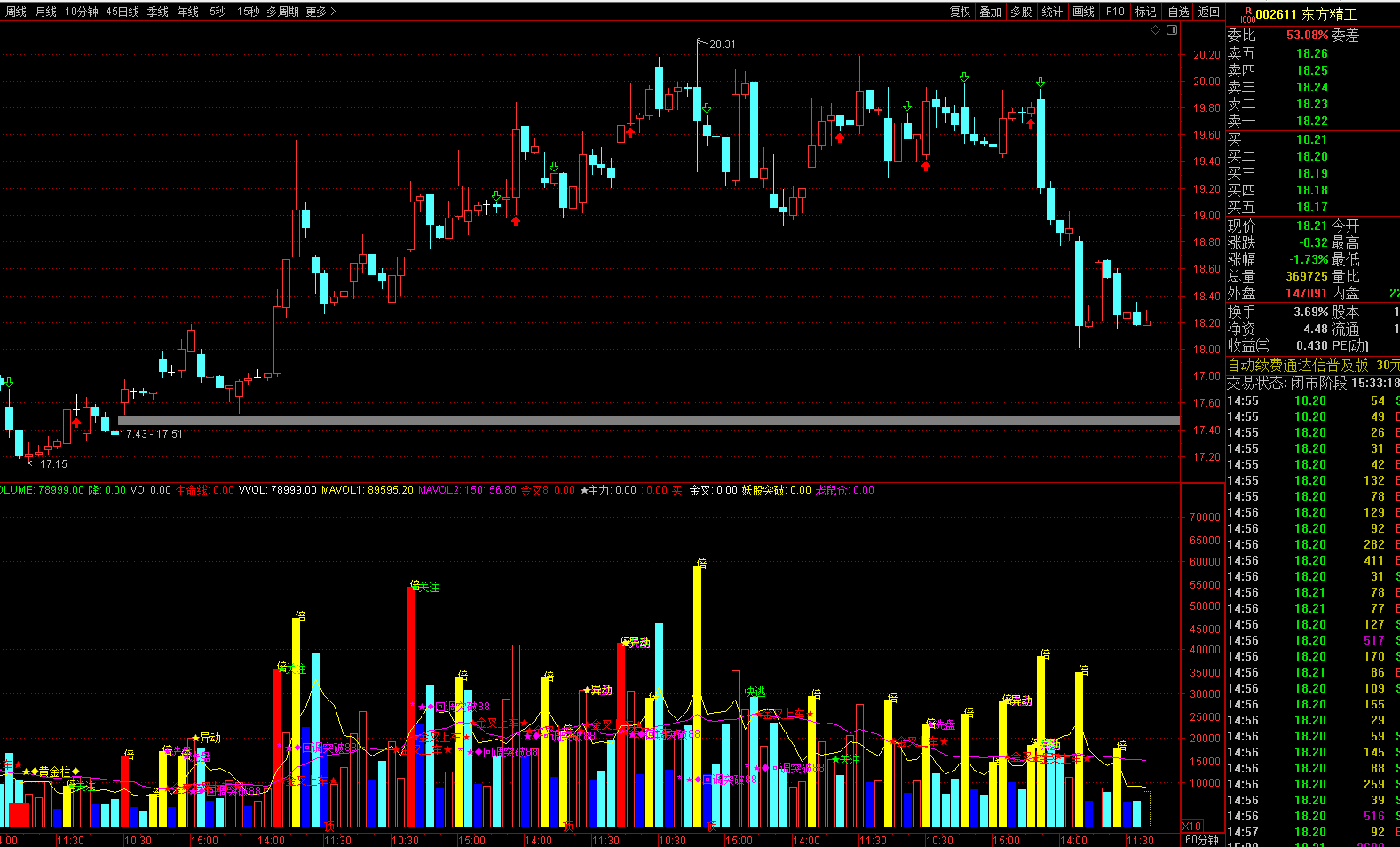Select the 45日线 period

coord(123,12)
